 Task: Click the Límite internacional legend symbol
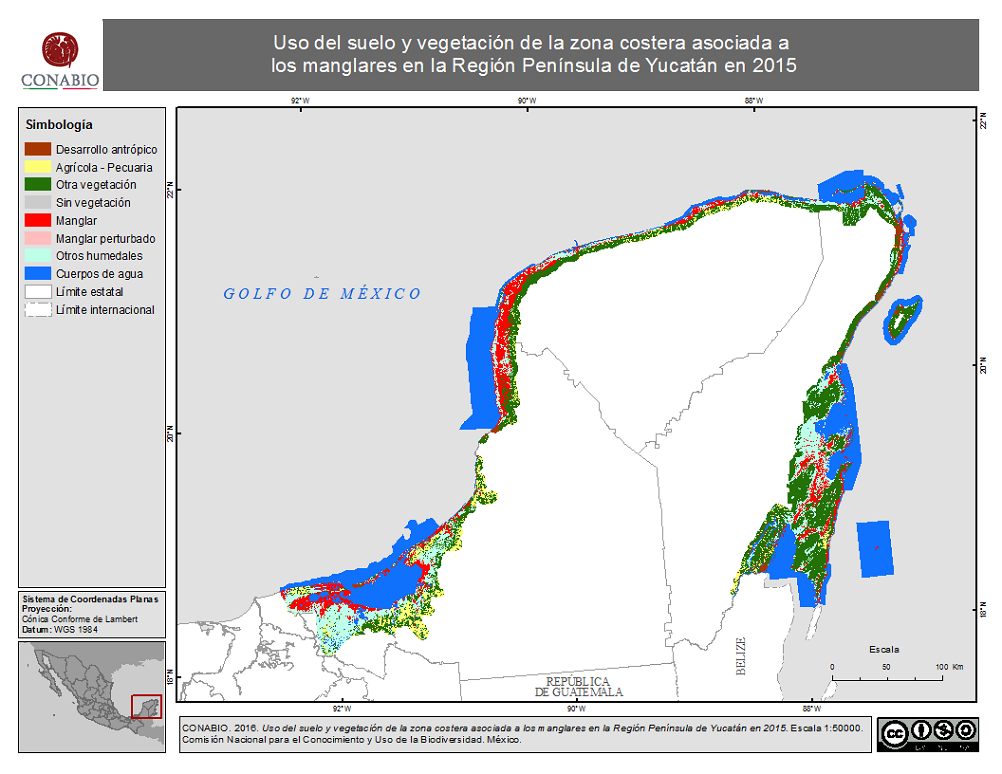(38, 310)
